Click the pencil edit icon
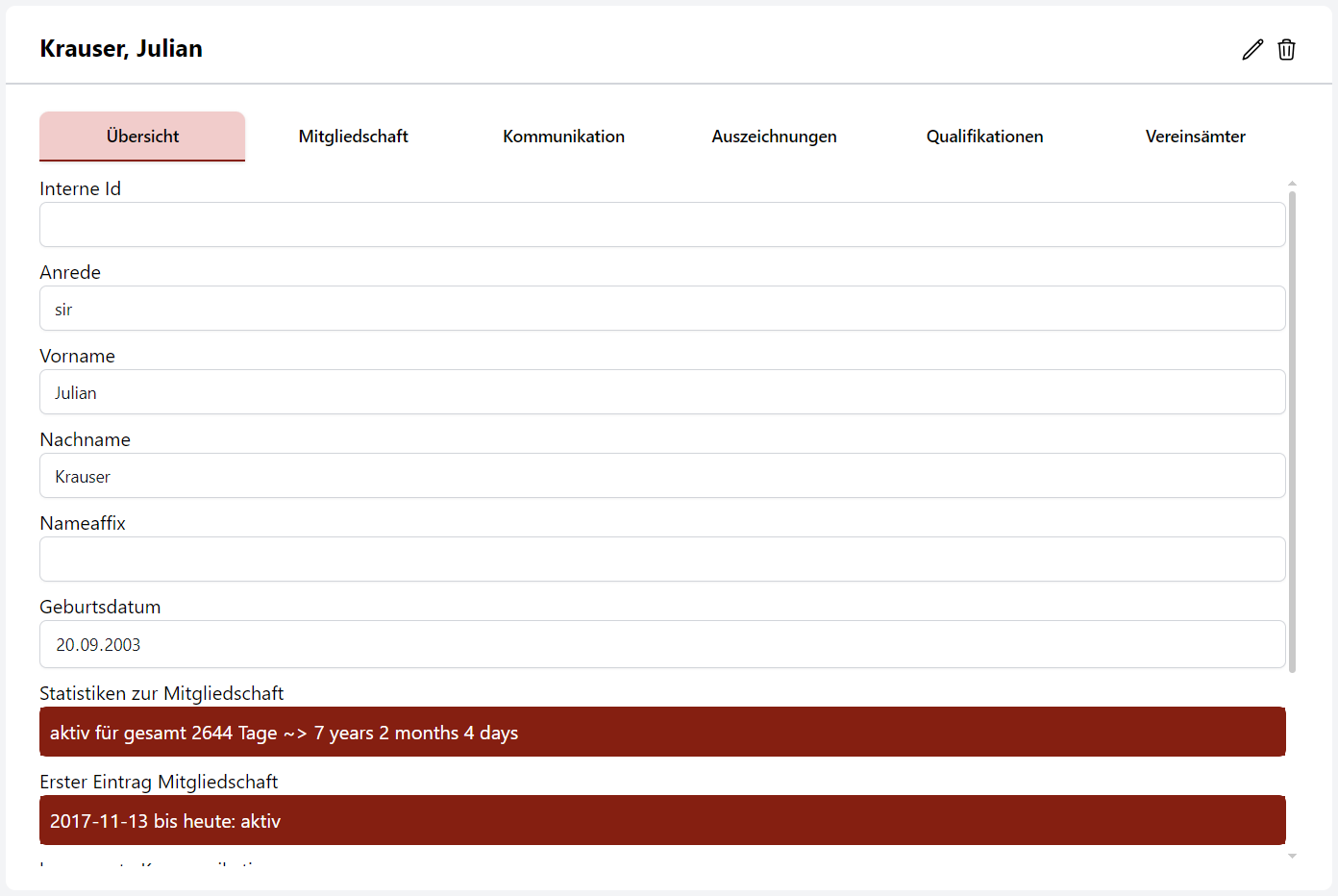1338x896 pixels. coord(1252,49)
